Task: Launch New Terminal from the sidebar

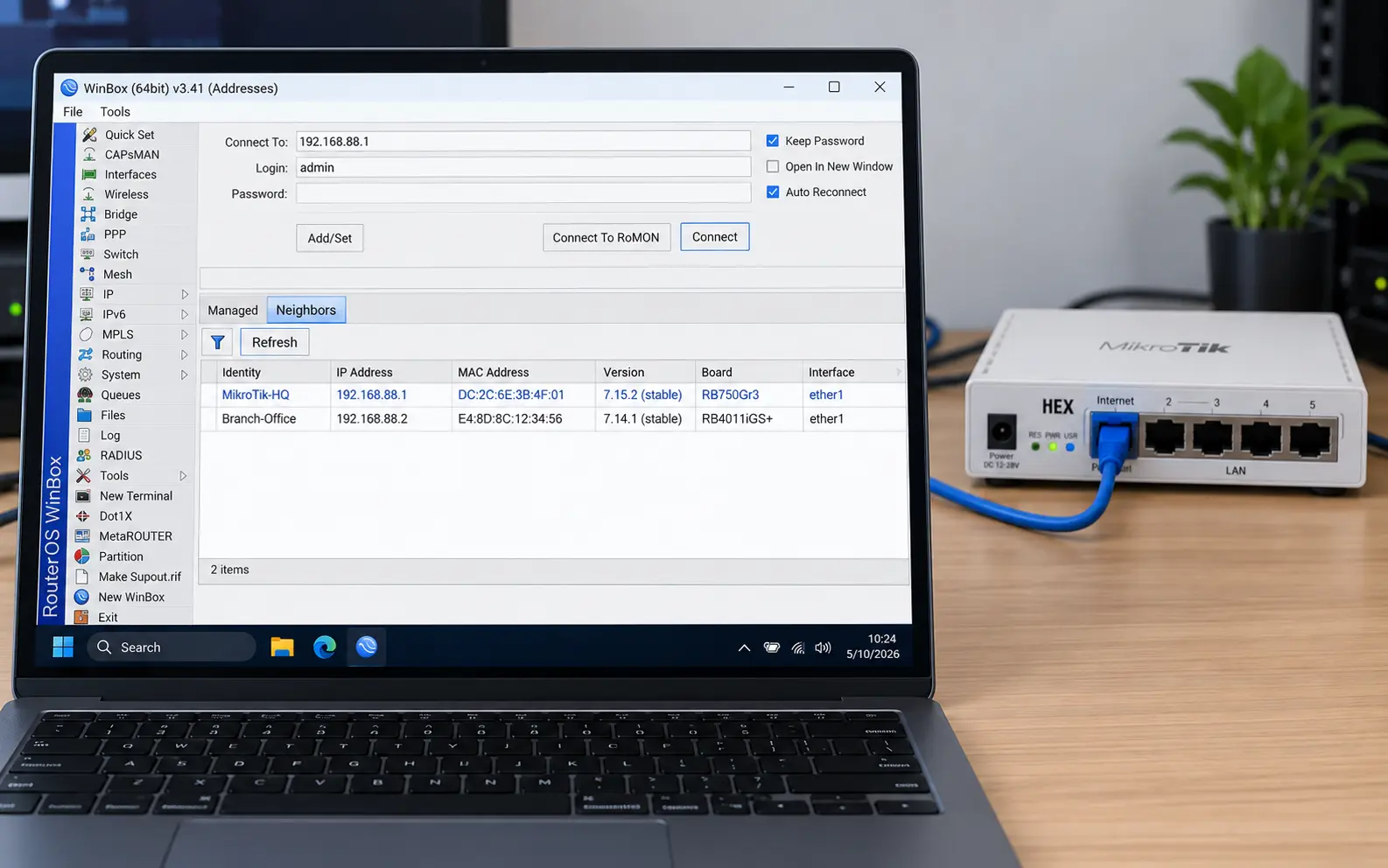Action: click(136, 496)
